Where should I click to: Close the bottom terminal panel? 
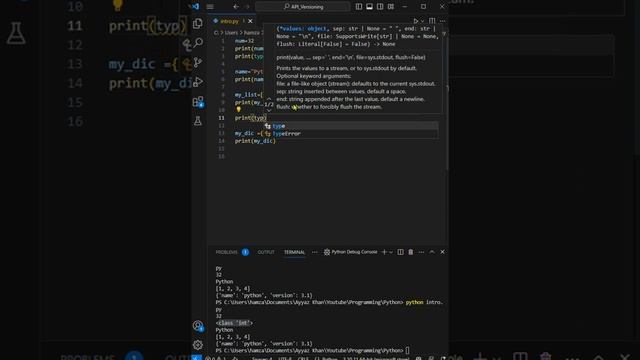click(x=442, y=252)
